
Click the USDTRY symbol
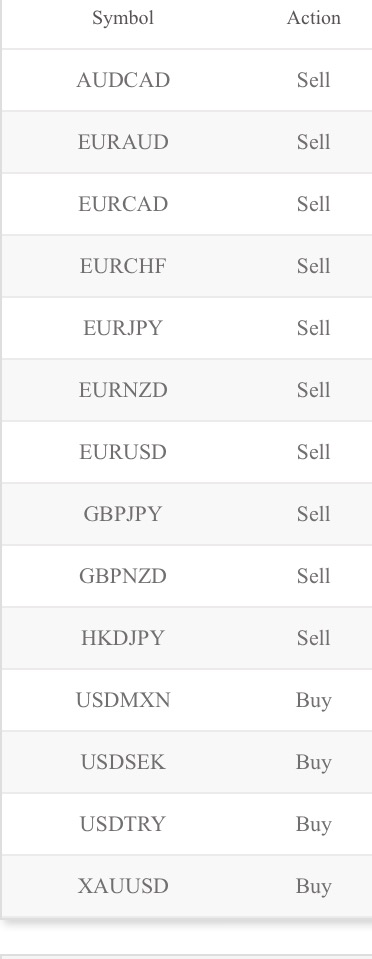[x=123, y=824]
